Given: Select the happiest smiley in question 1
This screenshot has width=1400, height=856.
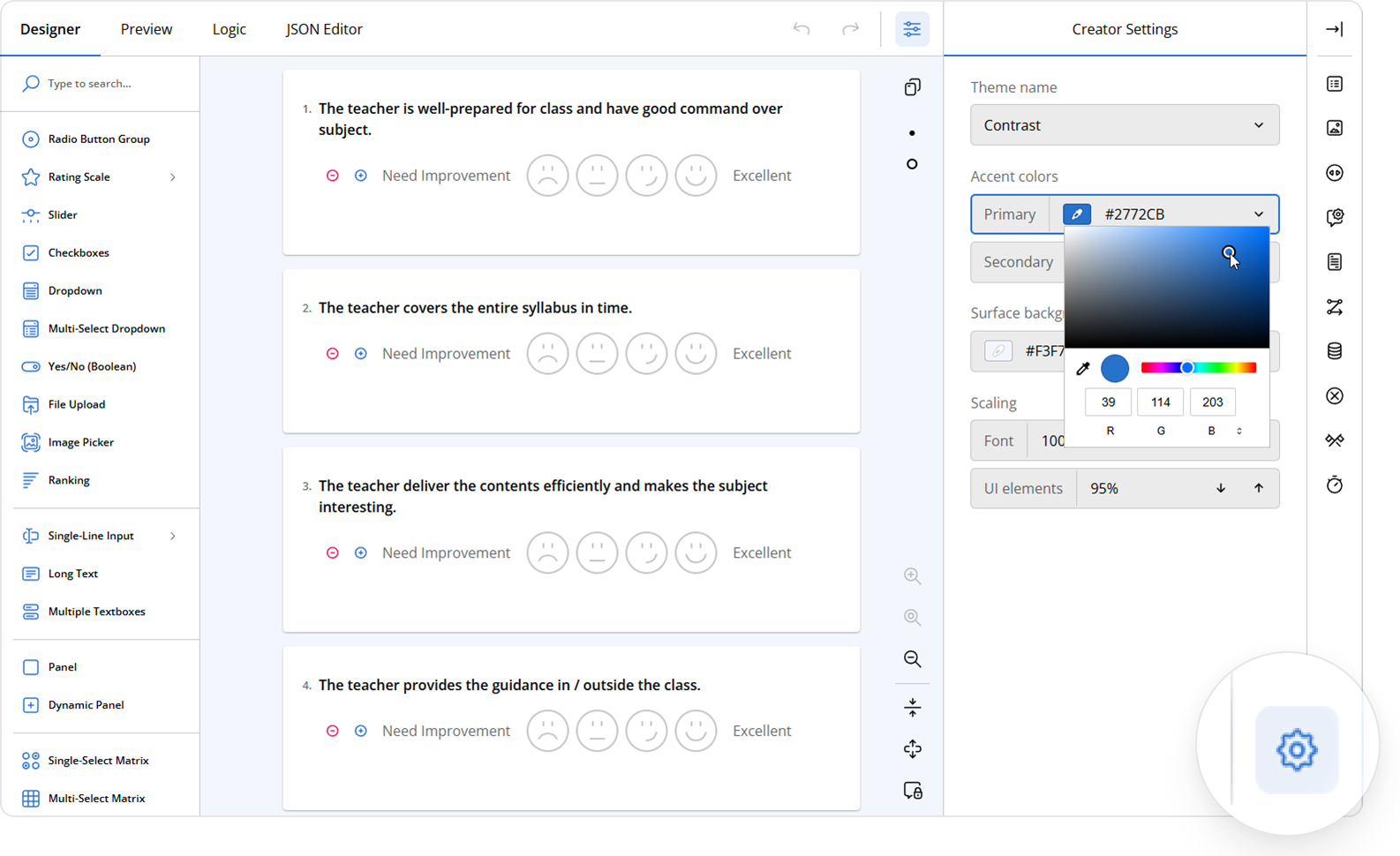Looking at the screenshot, I should click(x=696, y=176).
